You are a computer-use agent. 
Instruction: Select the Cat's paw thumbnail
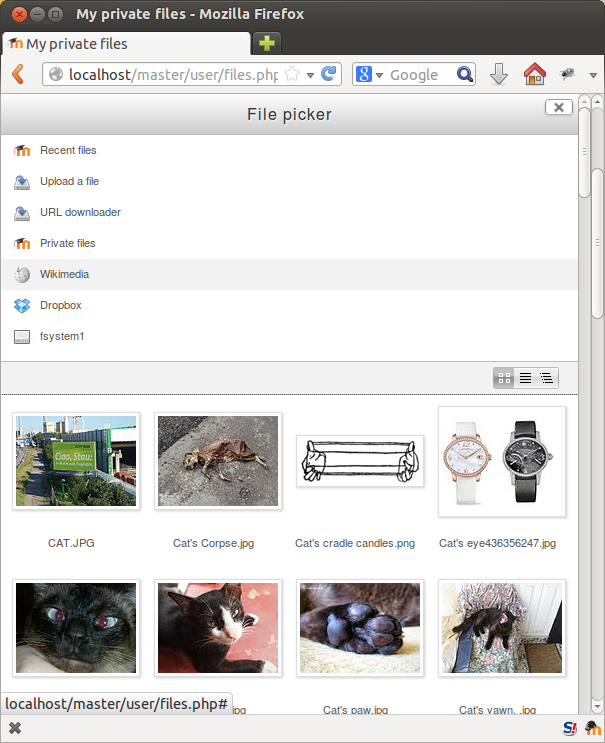pos(360,628)
